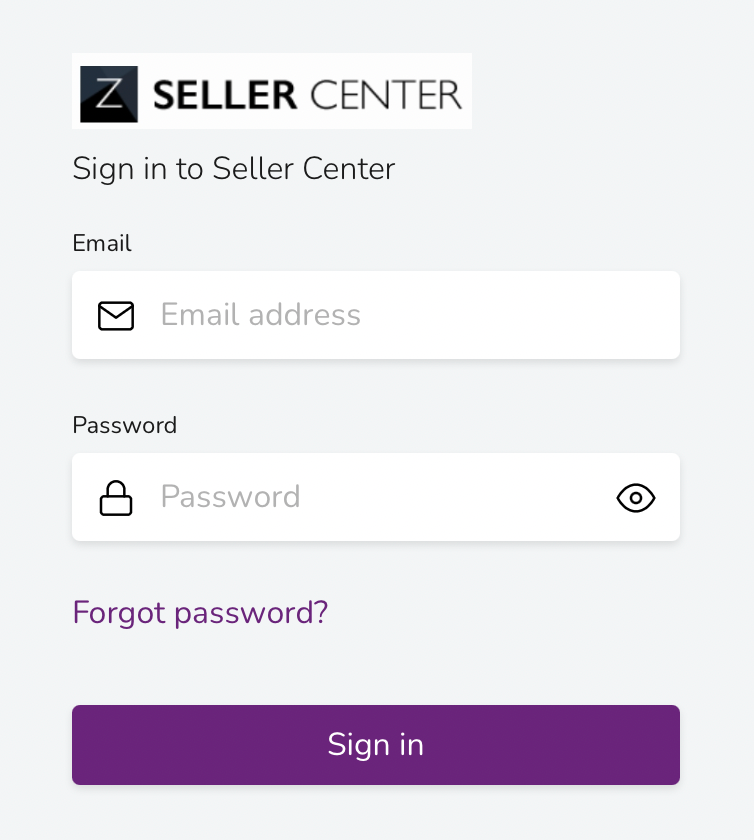Click the Email label above the field
Screen dimensions: 754x840
pos(102,243)
